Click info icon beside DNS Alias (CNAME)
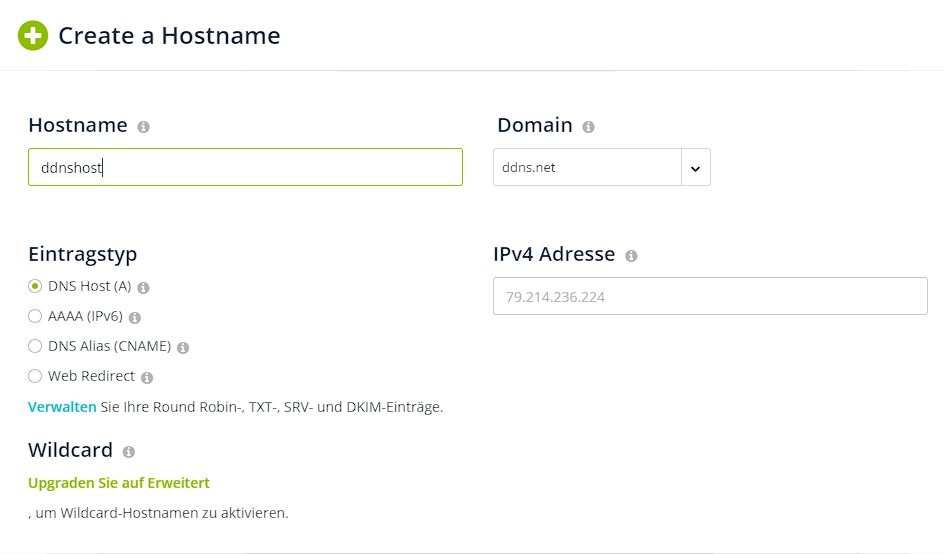Image resolution: width=944 pixels, height=554 pixels. point(183,348)
